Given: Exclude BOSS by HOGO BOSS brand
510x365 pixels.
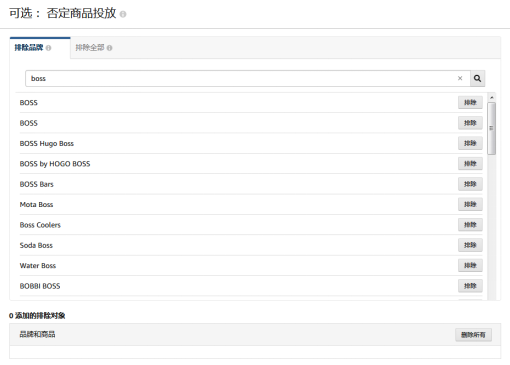Looking at the screenshot, I should [470, 163].
